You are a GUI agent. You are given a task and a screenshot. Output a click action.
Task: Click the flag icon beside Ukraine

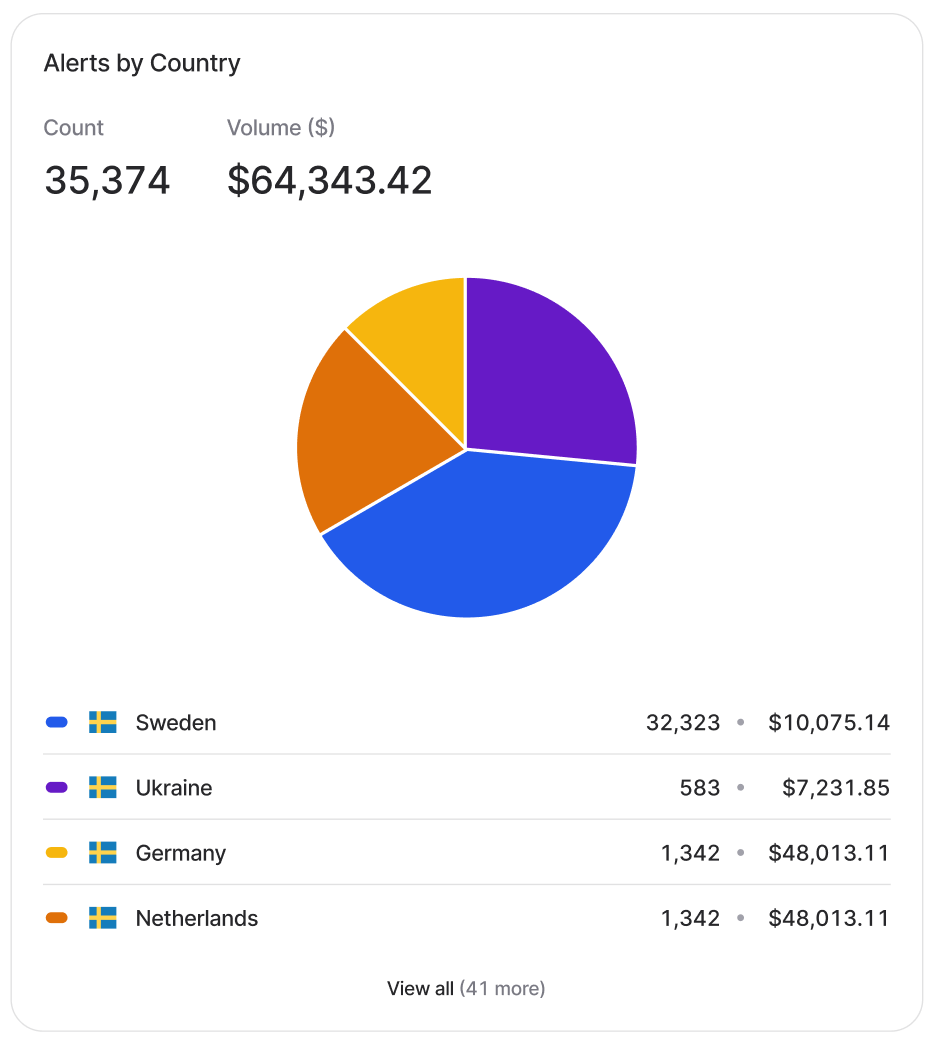point(103,787)
